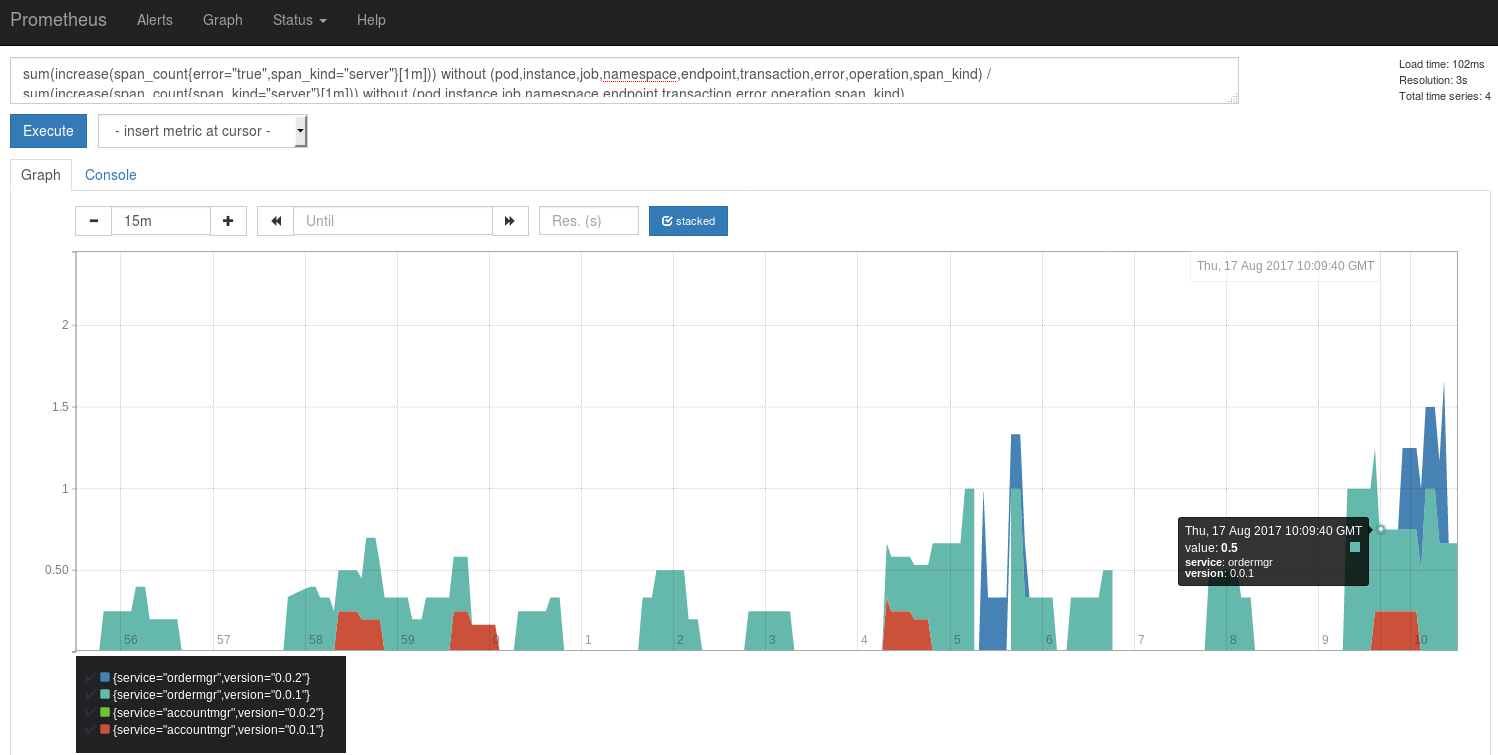Click the y-axis label 0.50
1498x755 pixels.
click(56, 570)
